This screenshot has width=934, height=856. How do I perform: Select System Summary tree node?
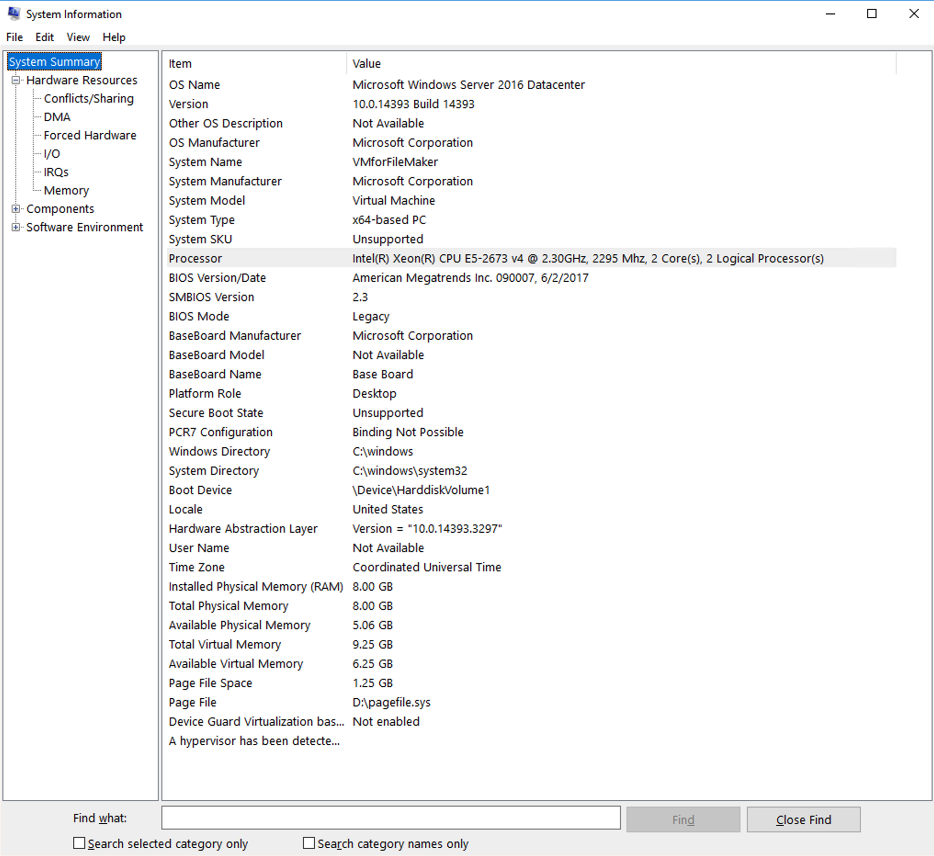point(54,61)
